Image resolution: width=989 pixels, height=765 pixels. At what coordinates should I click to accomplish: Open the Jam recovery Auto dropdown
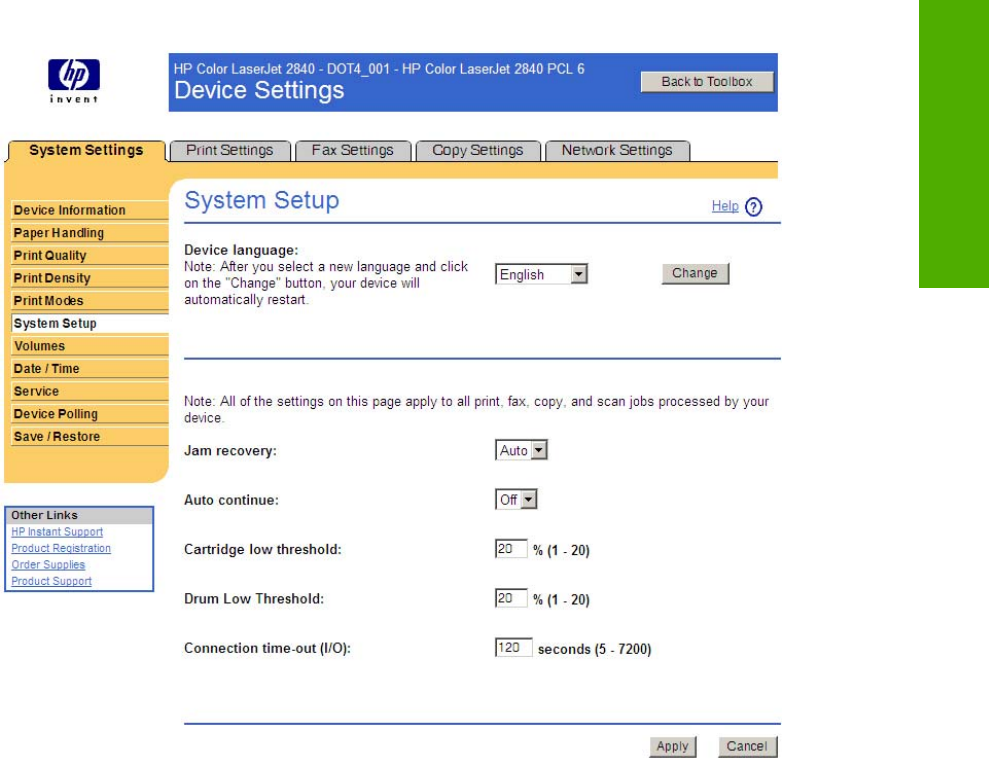[521, 450]
